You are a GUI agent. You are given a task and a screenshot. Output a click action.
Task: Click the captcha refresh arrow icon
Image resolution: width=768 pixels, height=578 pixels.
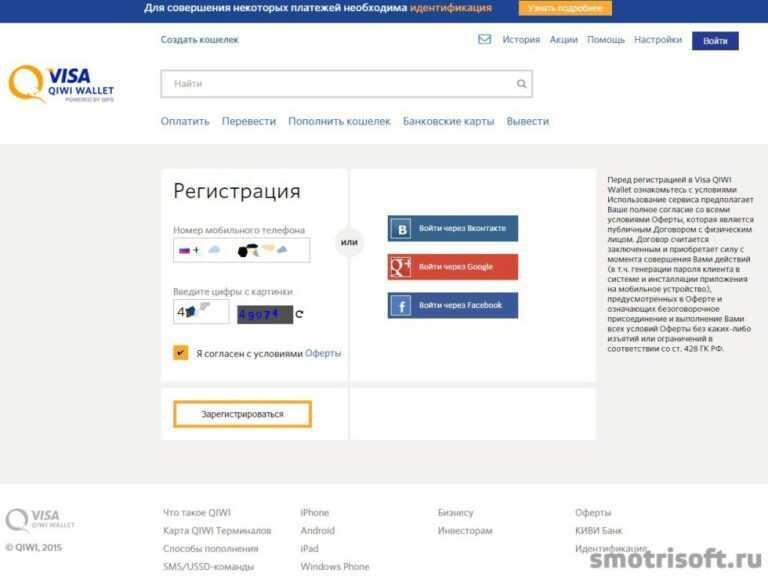tap(299, 314)
